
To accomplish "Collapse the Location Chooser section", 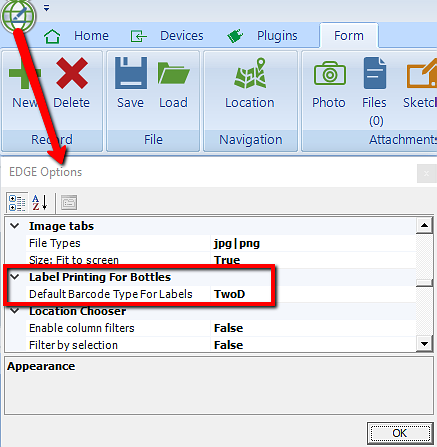I will [15, 311].
